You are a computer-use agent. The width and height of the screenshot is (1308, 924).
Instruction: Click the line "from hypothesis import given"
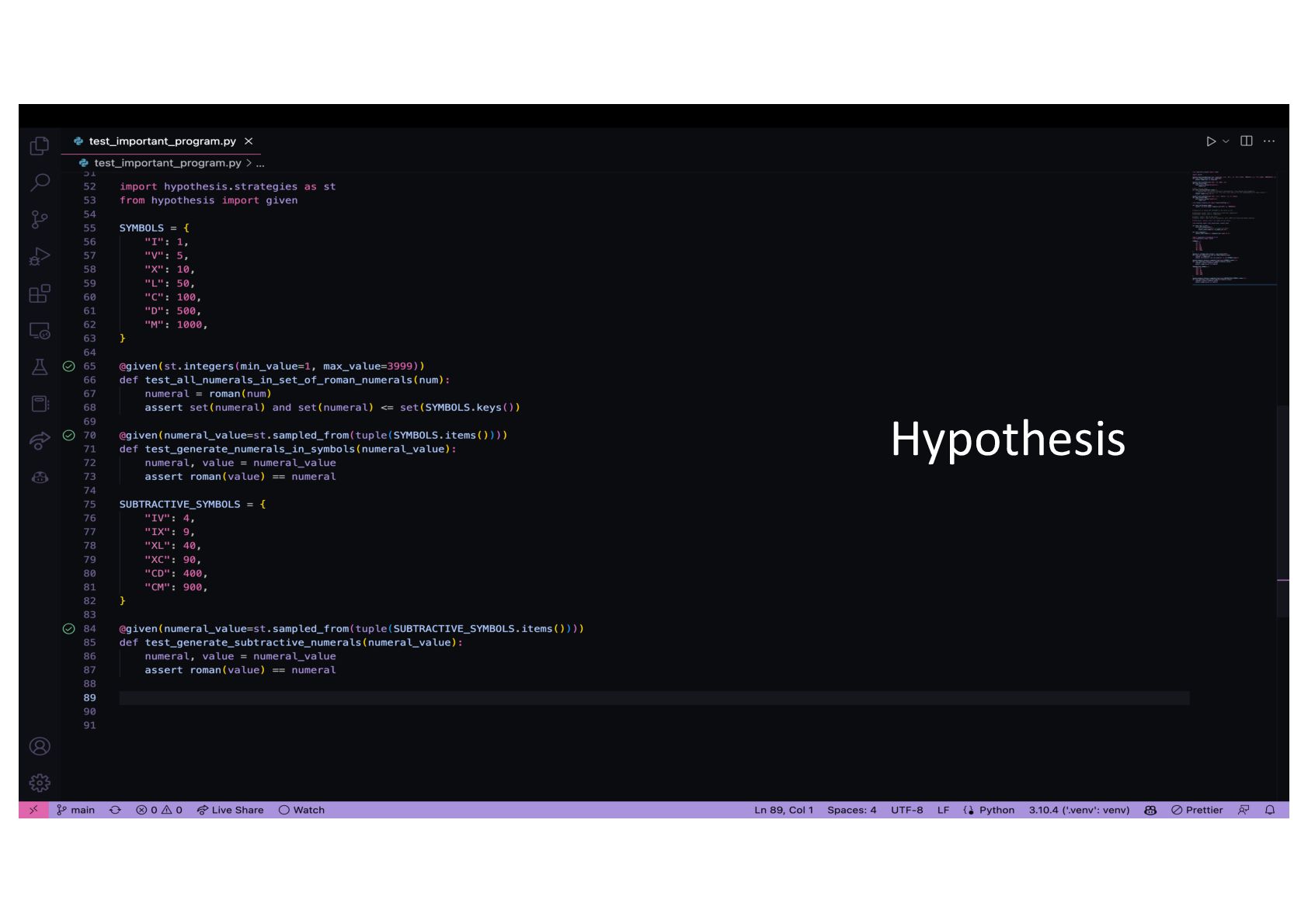point(209,200)
